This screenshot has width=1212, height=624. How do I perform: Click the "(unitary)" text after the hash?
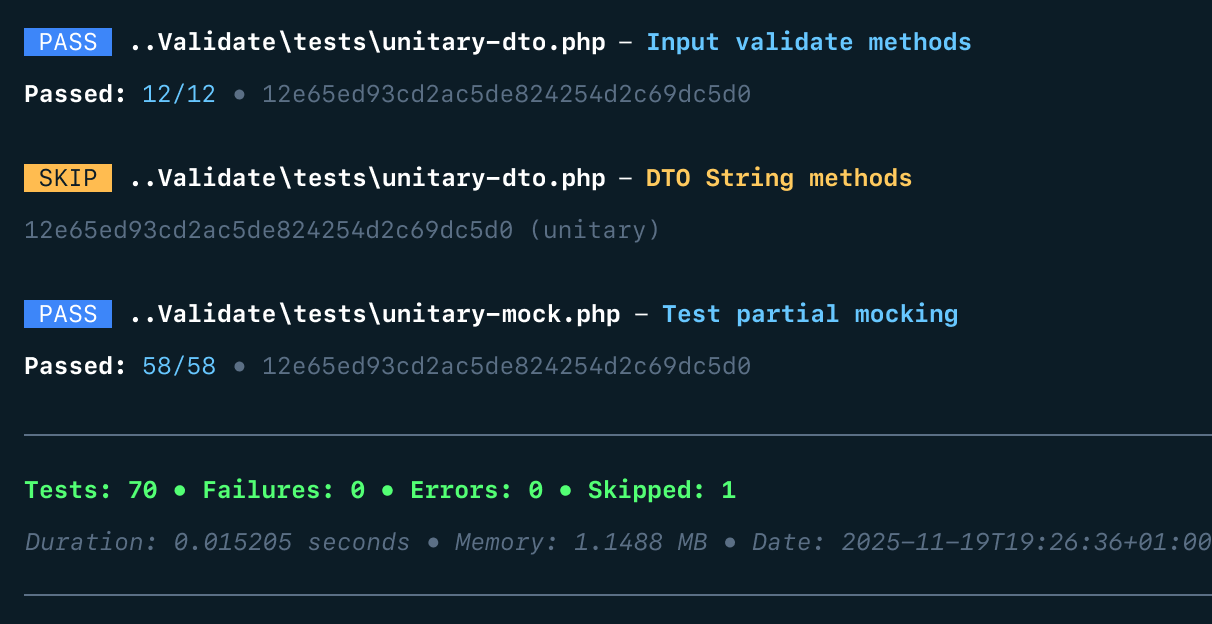pyautogui.click(x=594, y=230)
